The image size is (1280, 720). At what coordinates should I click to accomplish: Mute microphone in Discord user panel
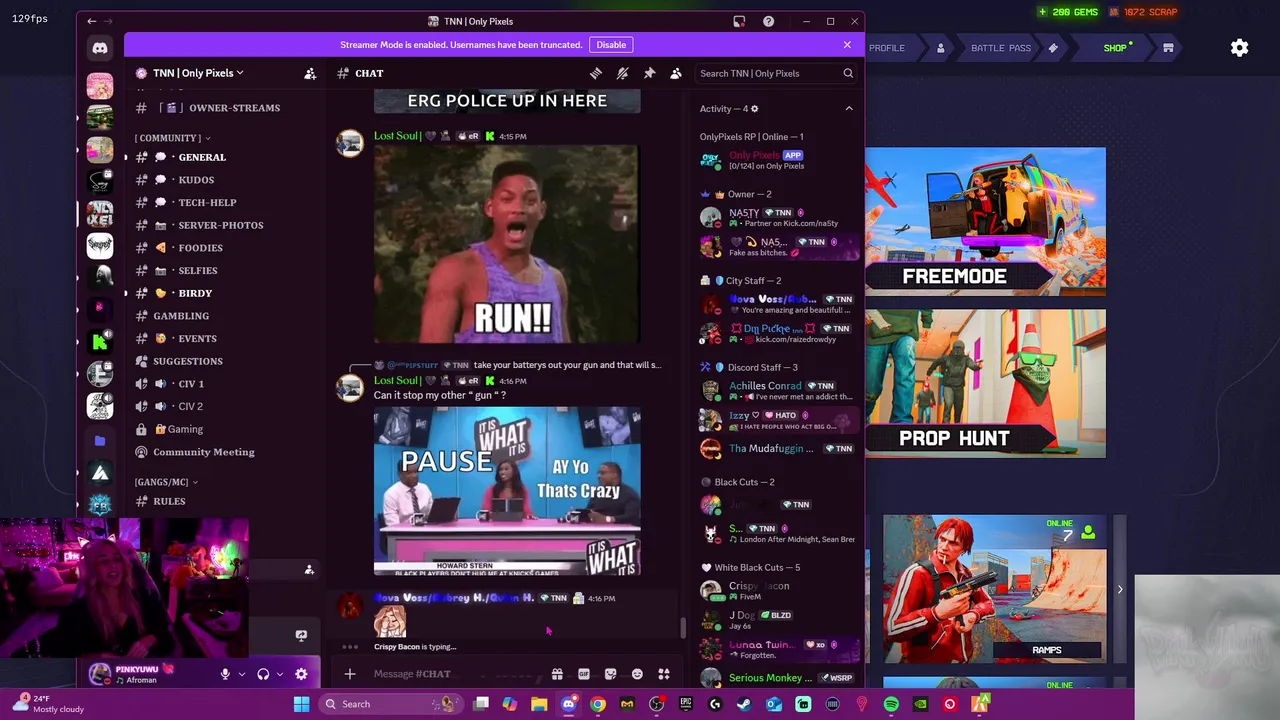(225, 674)
